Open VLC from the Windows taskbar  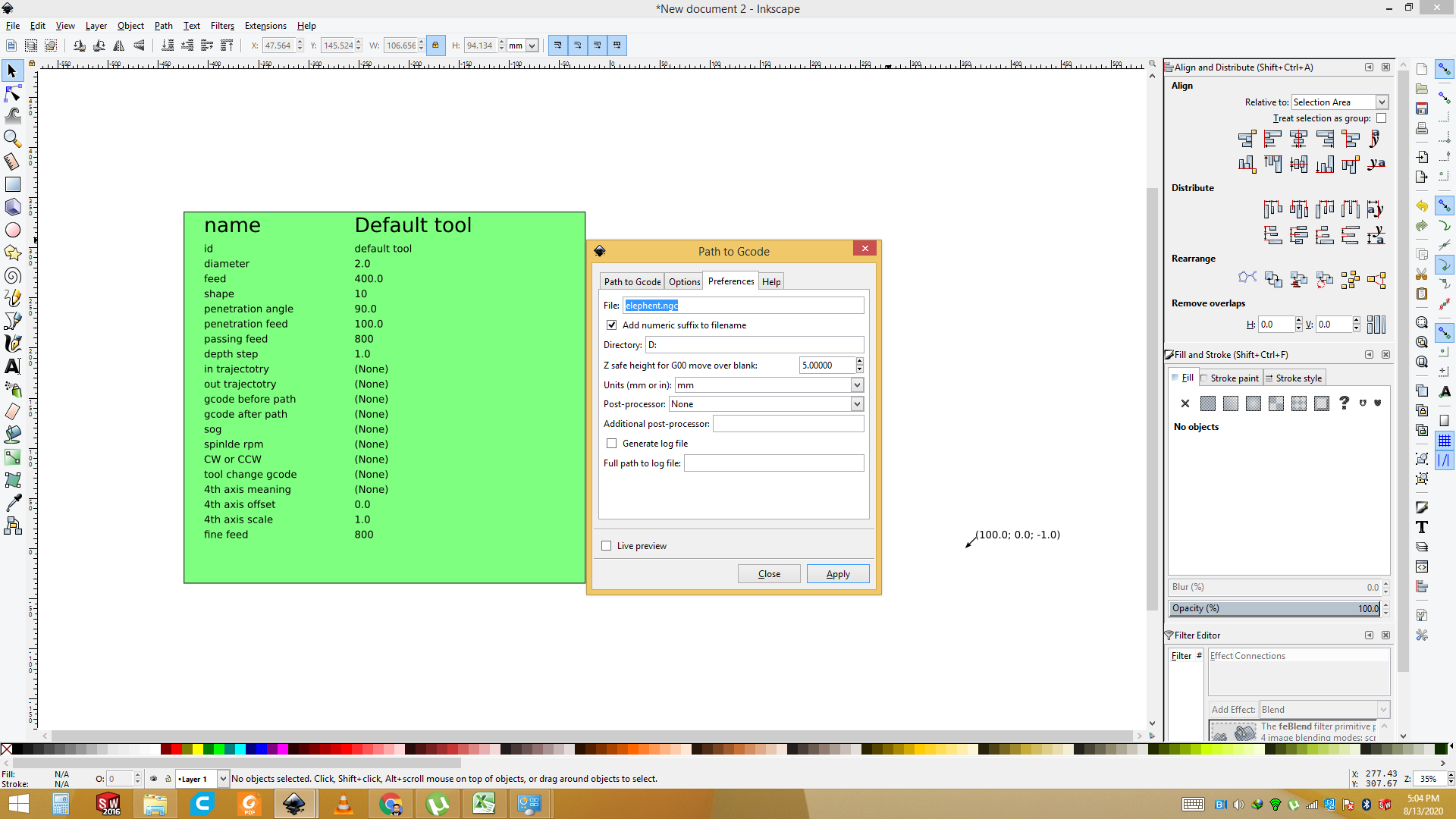click(x=344, y=804)
